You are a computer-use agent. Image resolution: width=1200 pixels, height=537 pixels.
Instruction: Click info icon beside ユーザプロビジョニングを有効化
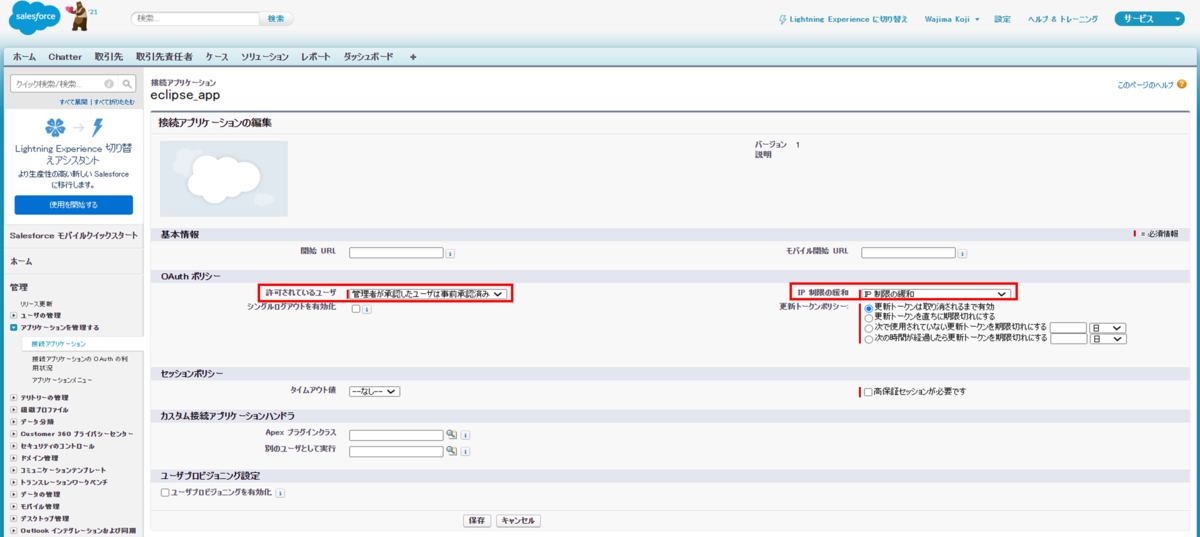(x=280, y=493)
